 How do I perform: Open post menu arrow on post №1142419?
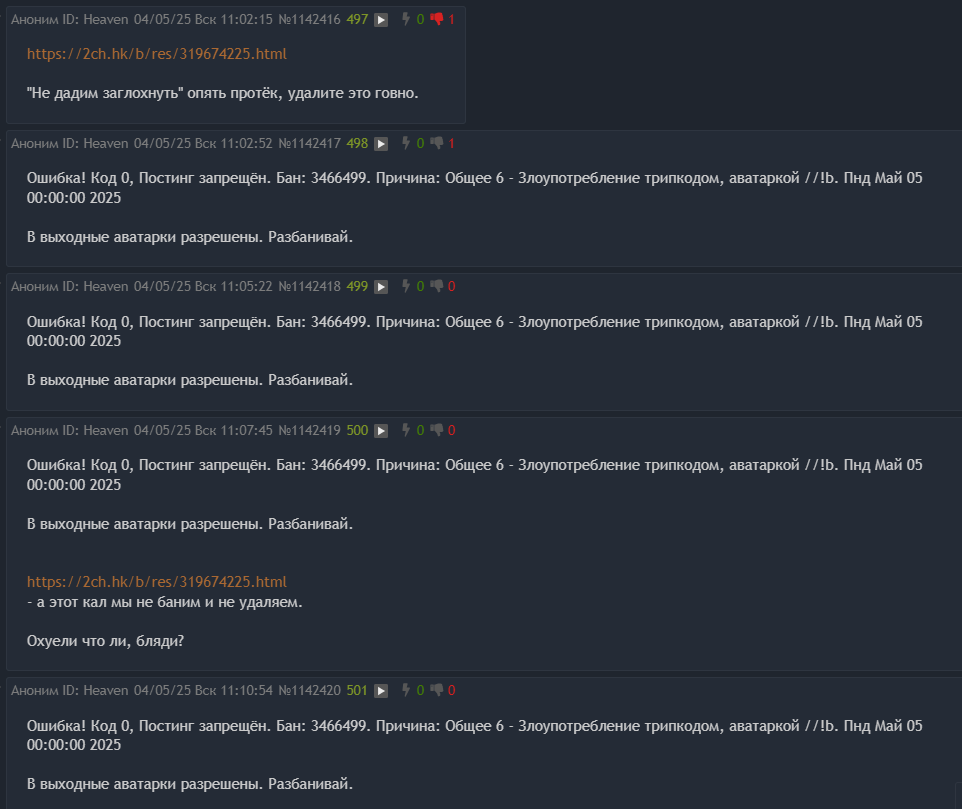point(381,431)
